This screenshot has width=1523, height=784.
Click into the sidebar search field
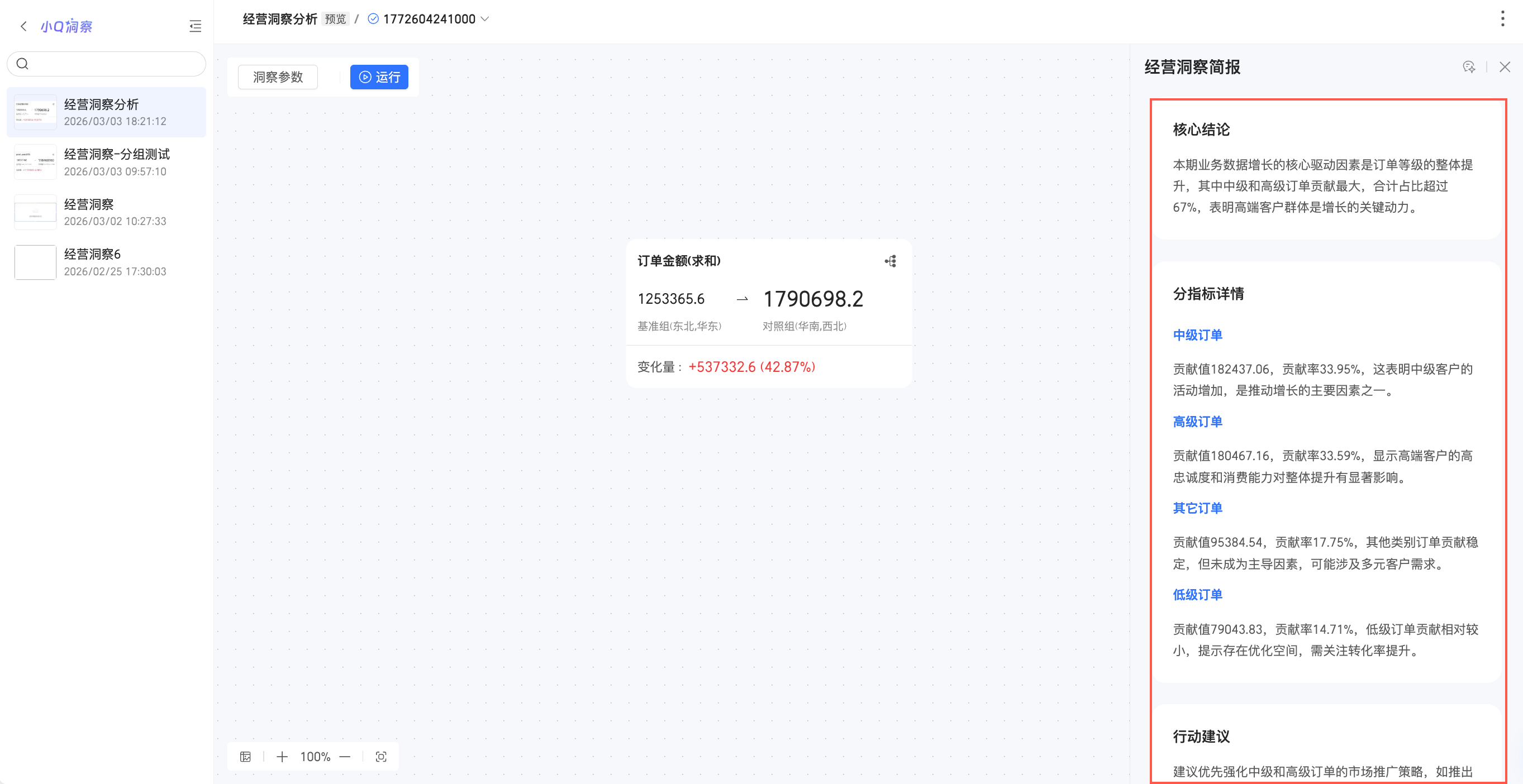(115, 64)
